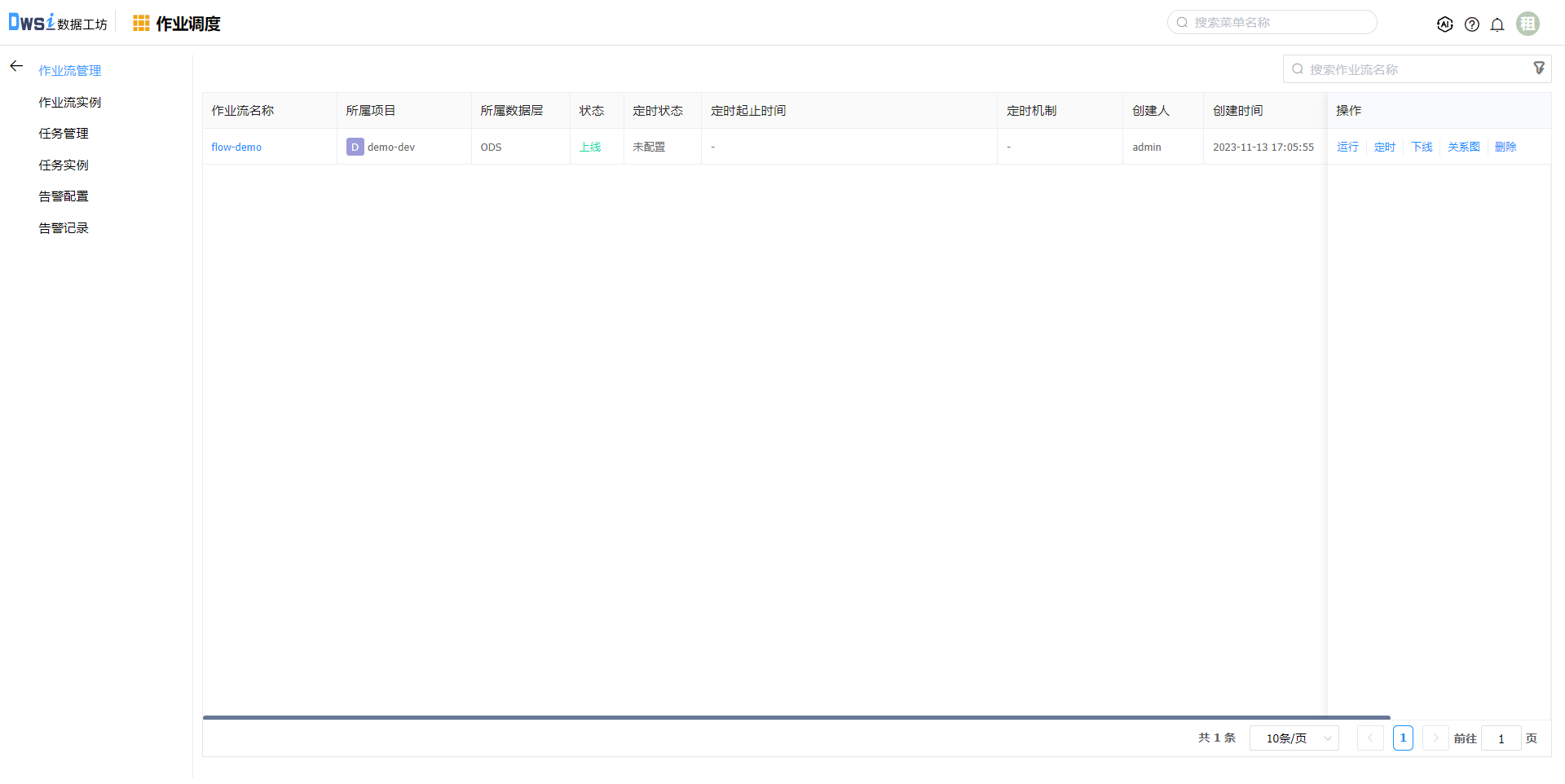Screen dimensions: 1565x784
Task: Open the flow-demo workflow link
Action: pyautogui.click(x=236, y=148)
